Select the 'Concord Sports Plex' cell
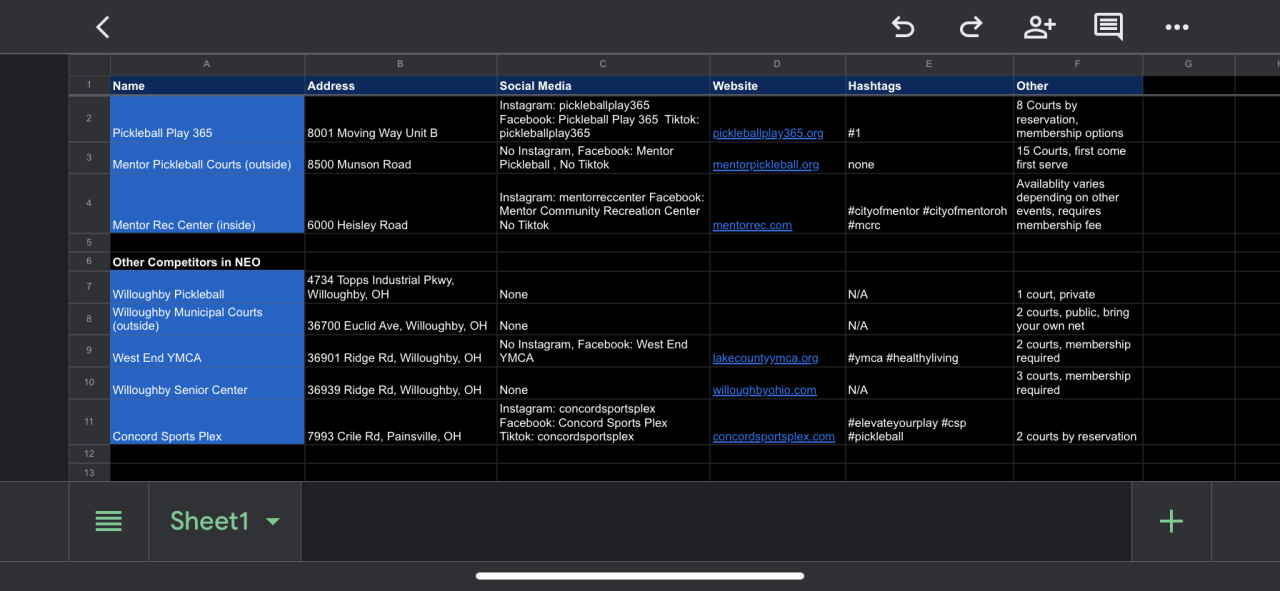Image resolution: width=1280 pixels, height=591 pixels. (x=207, y=422)
